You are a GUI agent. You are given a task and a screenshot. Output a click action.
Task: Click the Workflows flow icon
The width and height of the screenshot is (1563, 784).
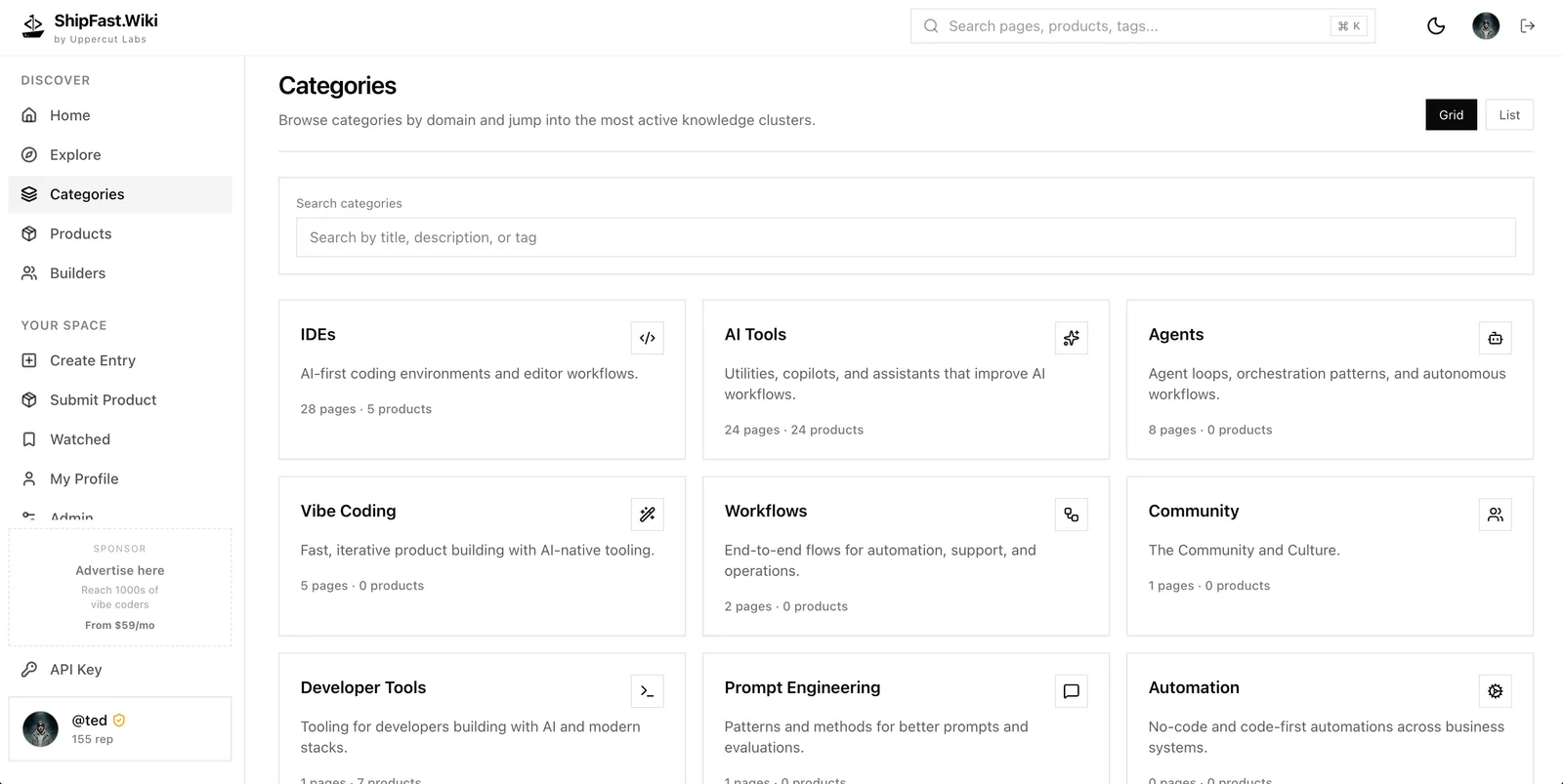[x=1071, y=515]
